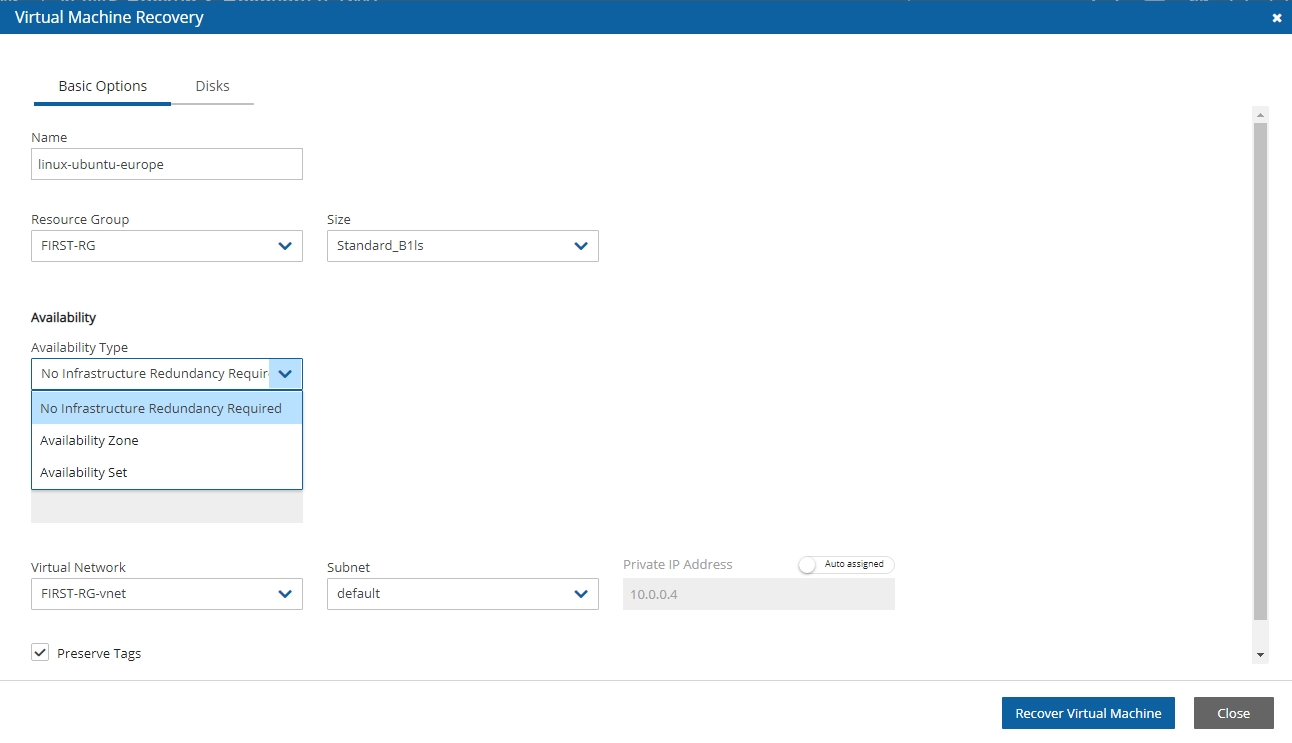Screen dimensions: 1292x743
Task: Click the Resource Group dropdown chevron
Action: [285, 246]
